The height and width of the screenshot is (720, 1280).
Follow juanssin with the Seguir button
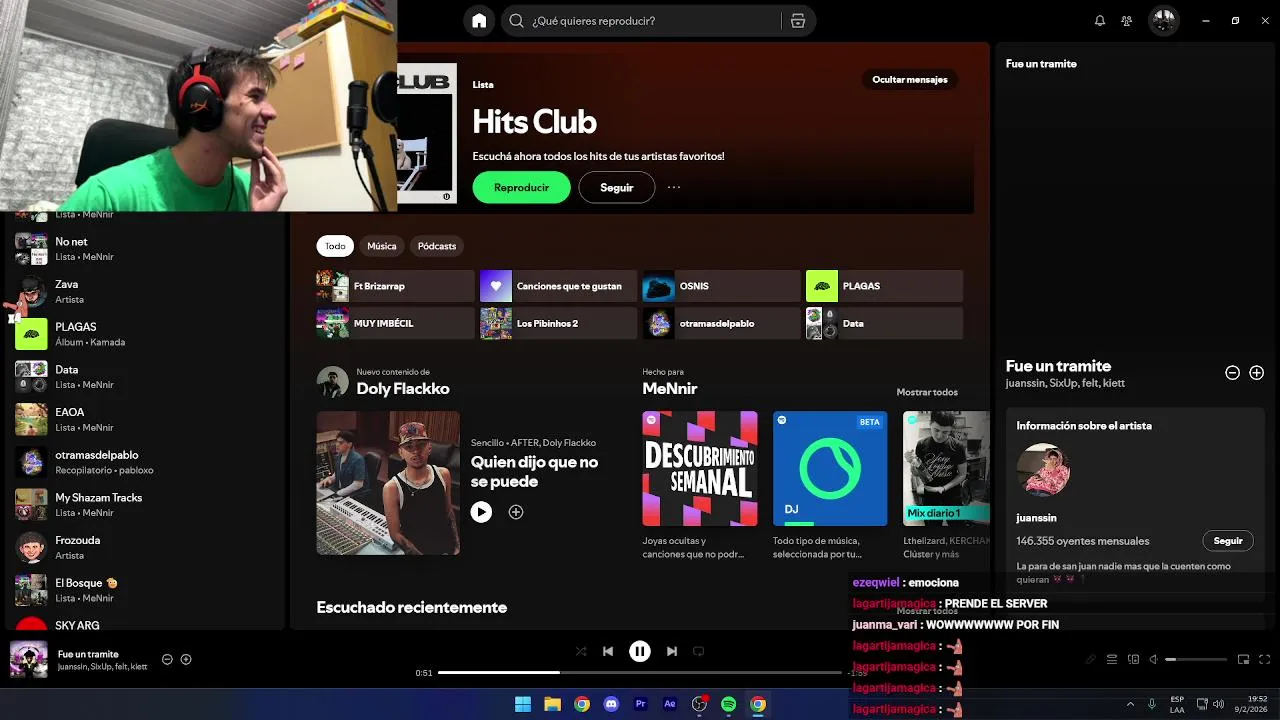coord(1228,541)
